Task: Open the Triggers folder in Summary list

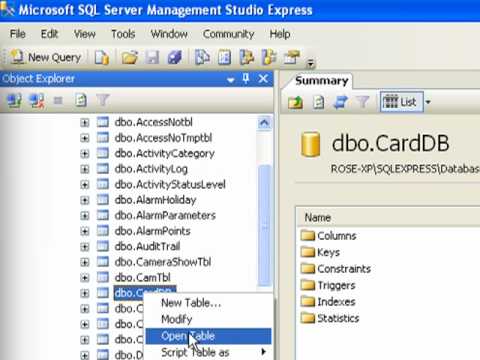Action: [x=328, y=285]
